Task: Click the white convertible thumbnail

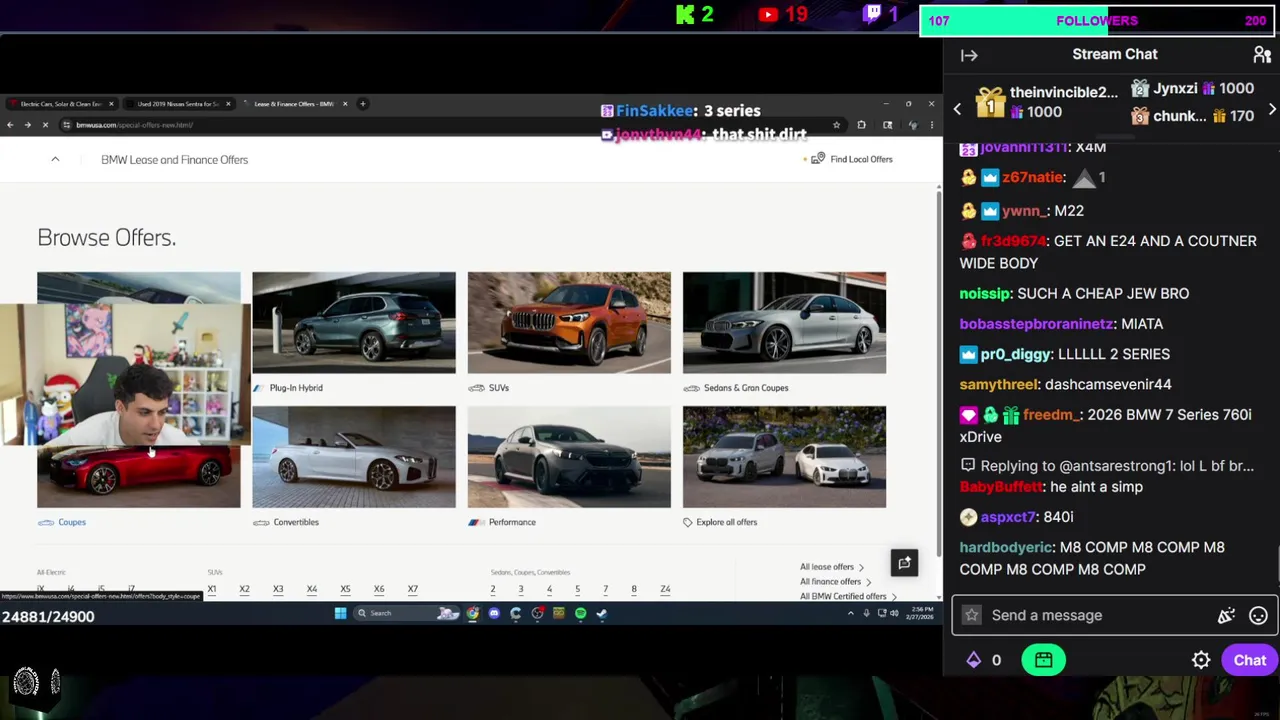Action: pyautogui.click(x=354, y=457)
